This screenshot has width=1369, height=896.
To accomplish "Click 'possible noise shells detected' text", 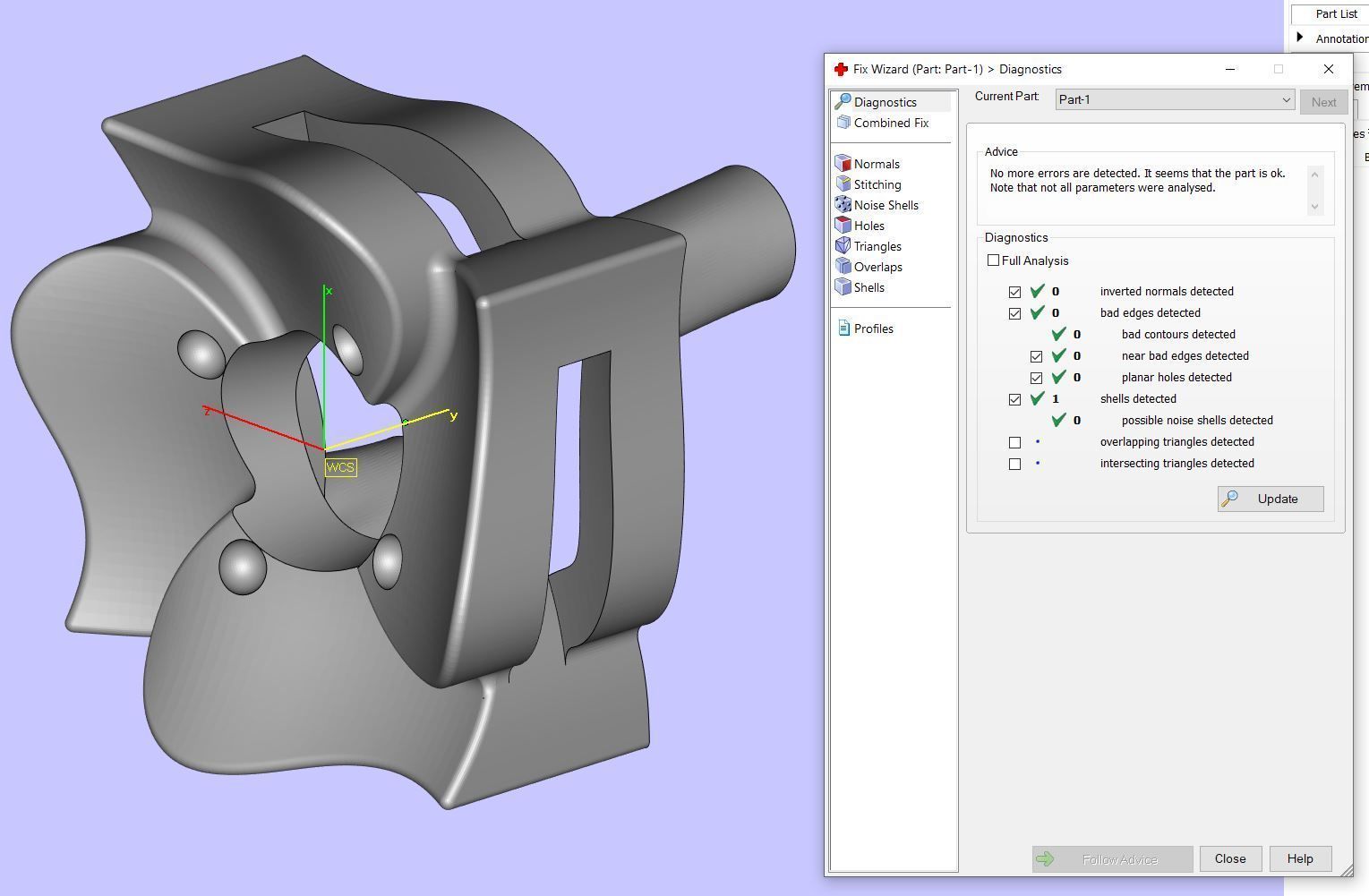I will pyautogui.click(x=1197, y=420).
